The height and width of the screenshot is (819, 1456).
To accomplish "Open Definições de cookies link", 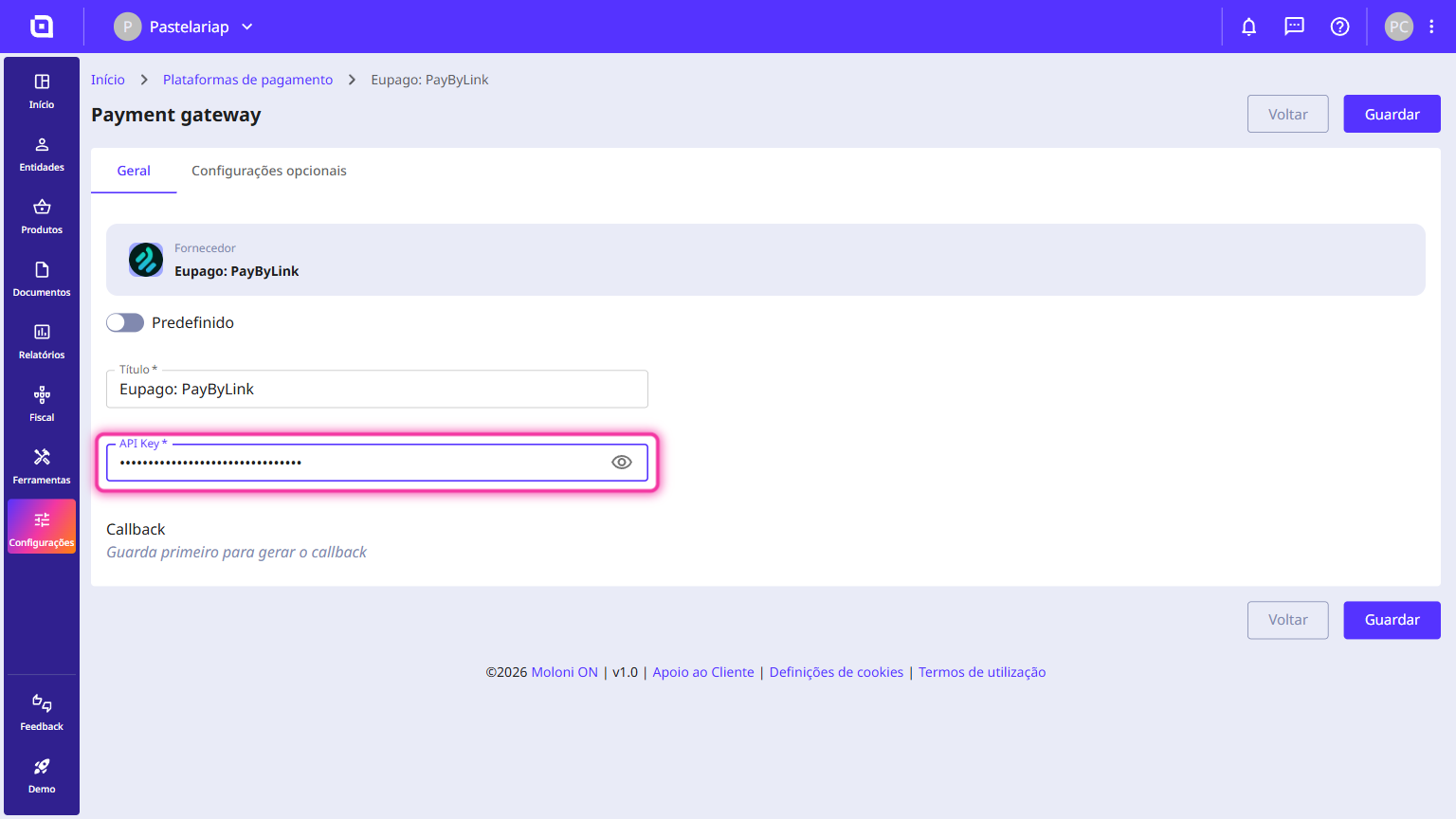I will coord(836,672).
